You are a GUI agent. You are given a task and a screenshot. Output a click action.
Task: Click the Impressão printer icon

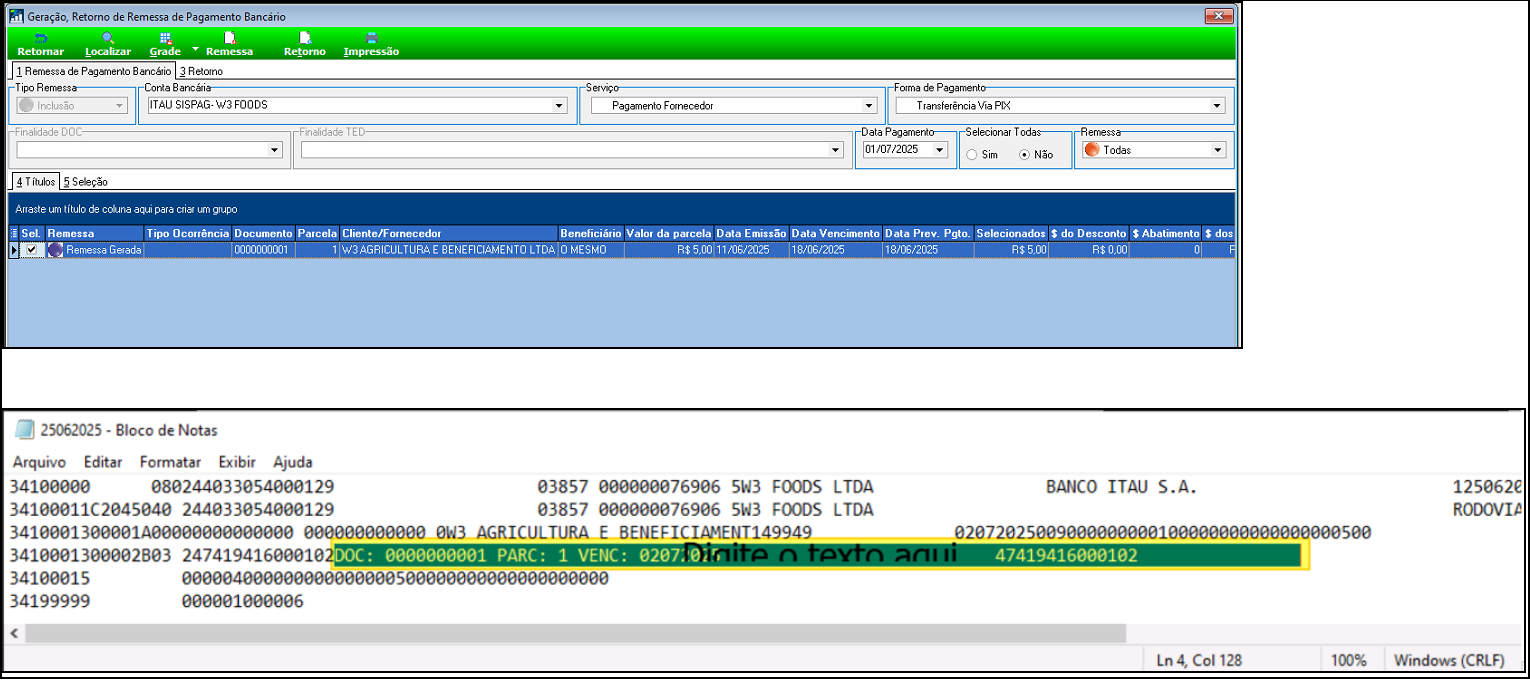371,38
